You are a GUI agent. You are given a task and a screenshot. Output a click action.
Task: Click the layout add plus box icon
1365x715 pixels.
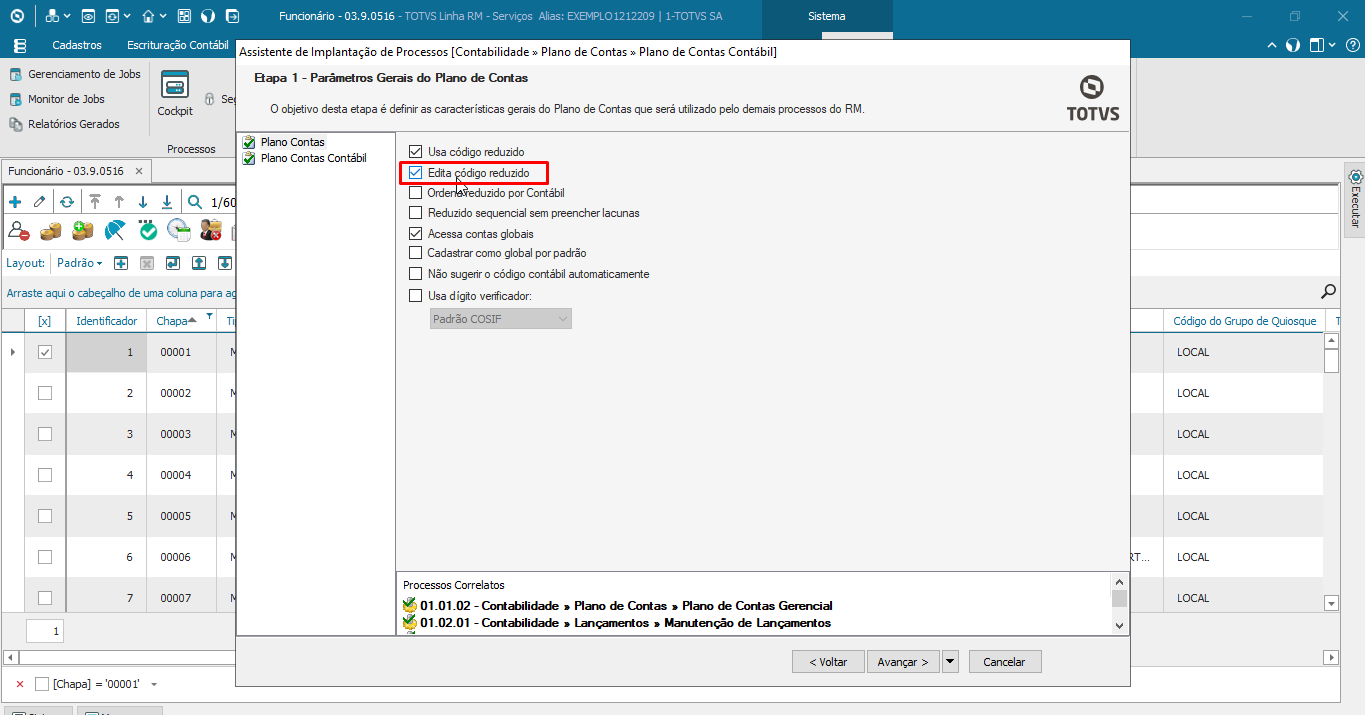(x=121, y=263)
